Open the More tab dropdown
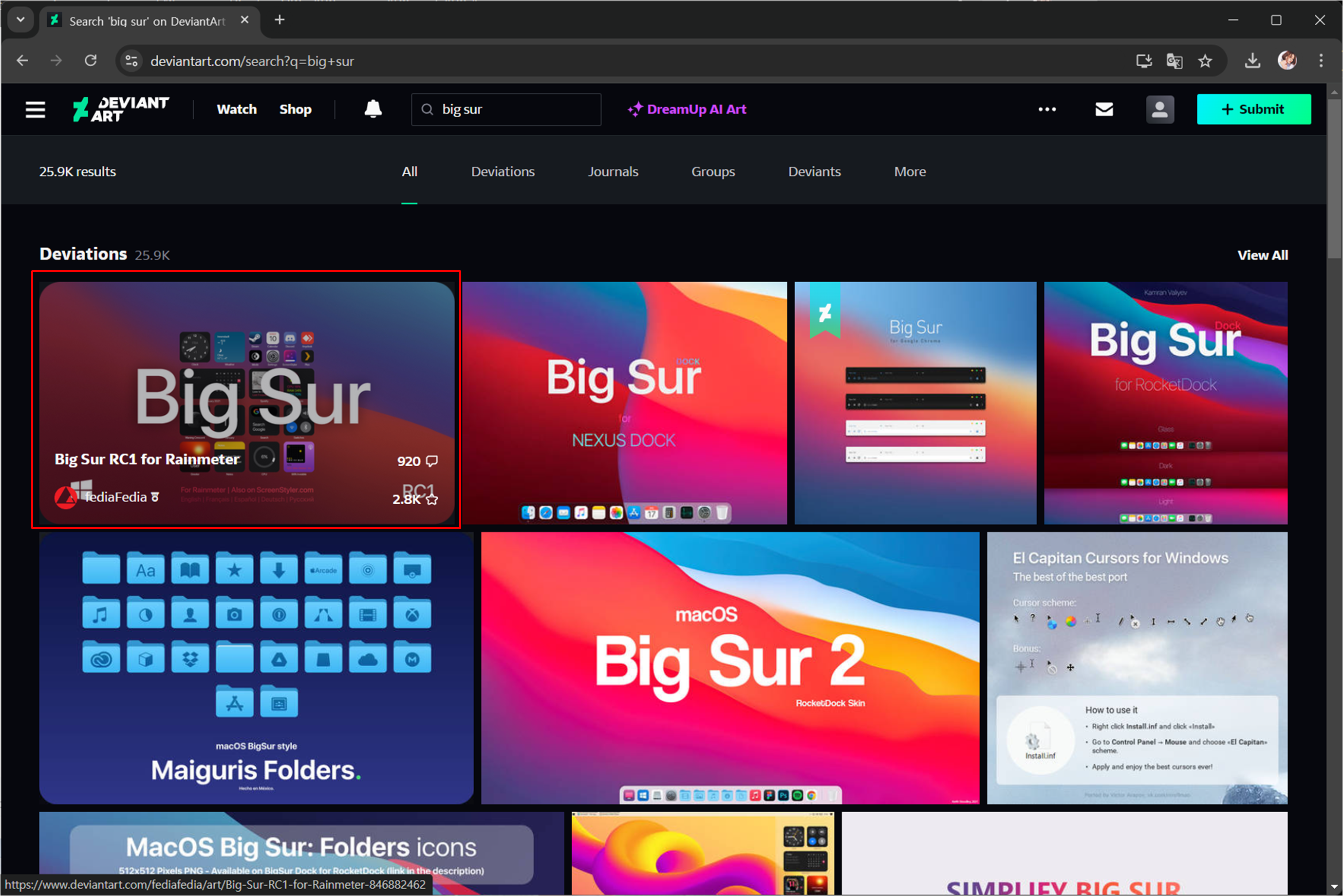 pos(910,171)
